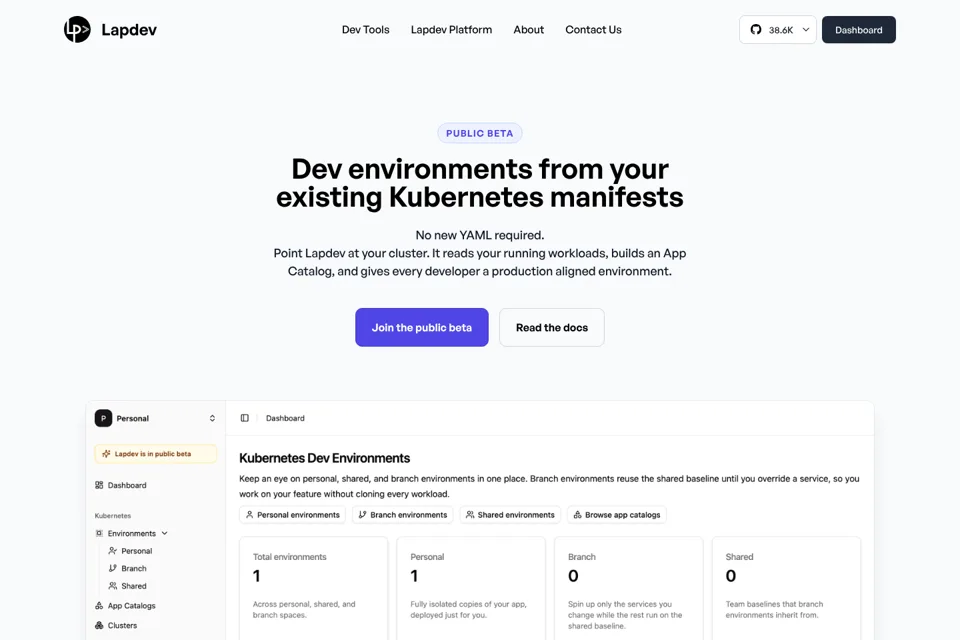Go to the About nav item
The height and width of the screenshot is (640, 960).
[x=528, y=29]
